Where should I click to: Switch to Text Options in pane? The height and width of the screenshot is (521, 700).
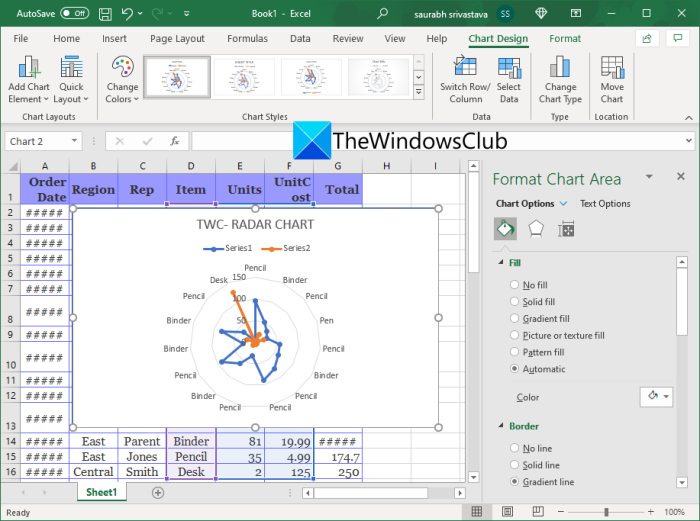pos(605,204)
